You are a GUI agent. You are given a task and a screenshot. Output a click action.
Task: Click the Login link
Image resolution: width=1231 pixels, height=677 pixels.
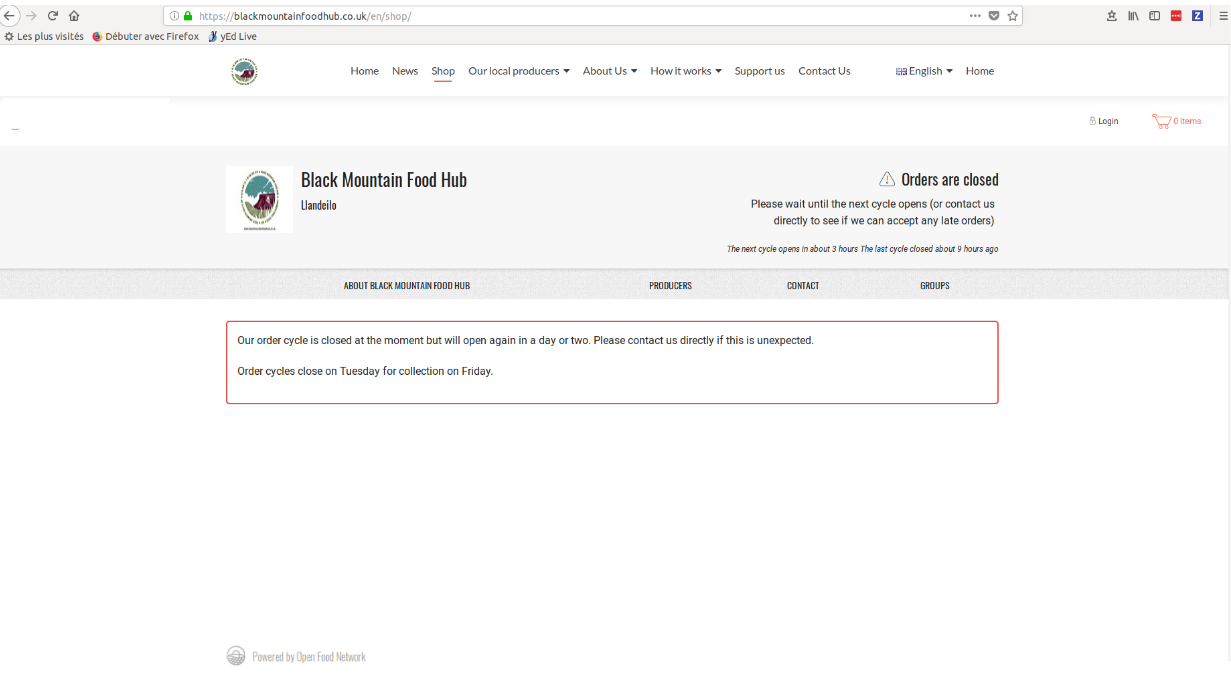[x=1104, y=121]
